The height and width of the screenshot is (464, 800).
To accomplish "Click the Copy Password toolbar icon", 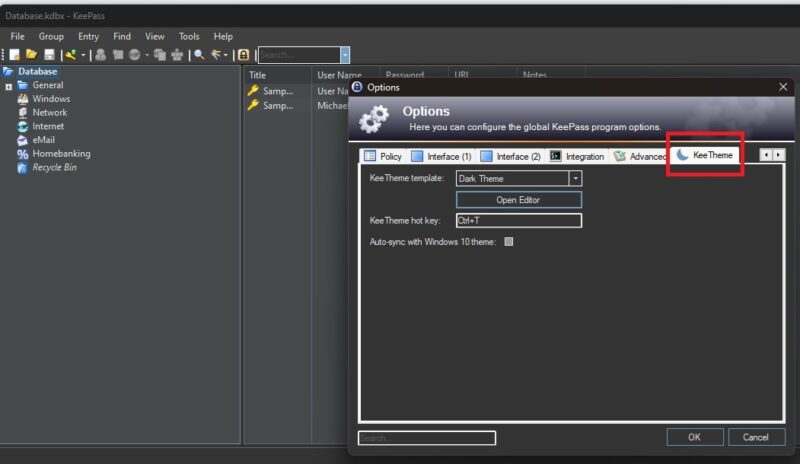I will pyautogui.click(x=118, y=55).
